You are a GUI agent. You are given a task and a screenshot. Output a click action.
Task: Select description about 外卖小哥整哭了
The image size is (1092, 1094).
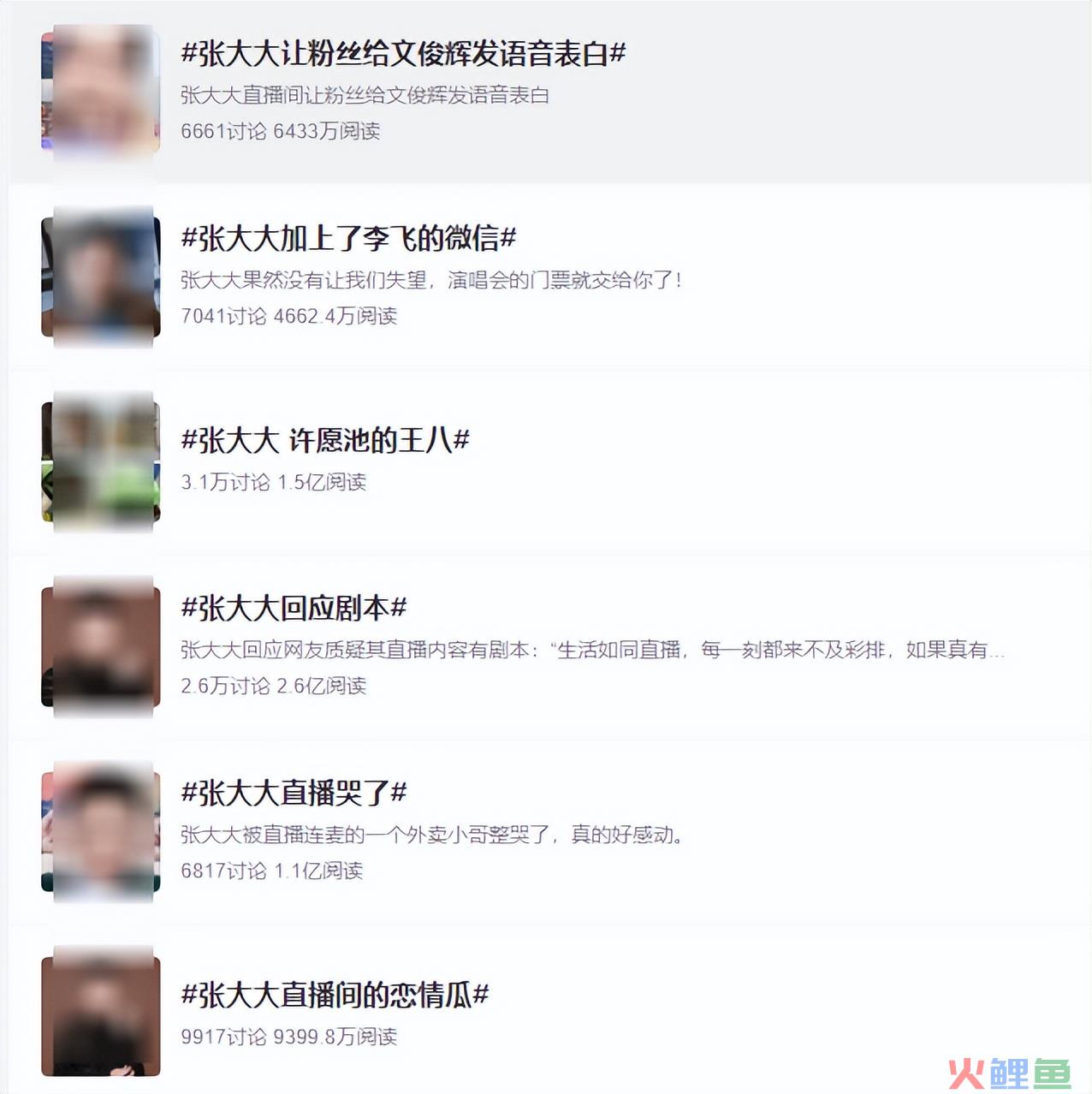coord(433,835)
